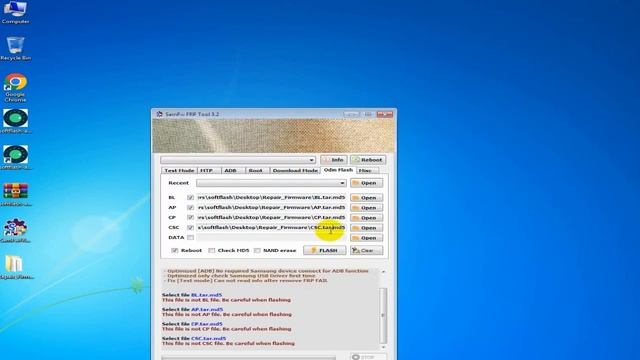Click Open for the CSC file
Image resolution: width=640 pixels, height=360 pixels.
(x=366, y=228)
